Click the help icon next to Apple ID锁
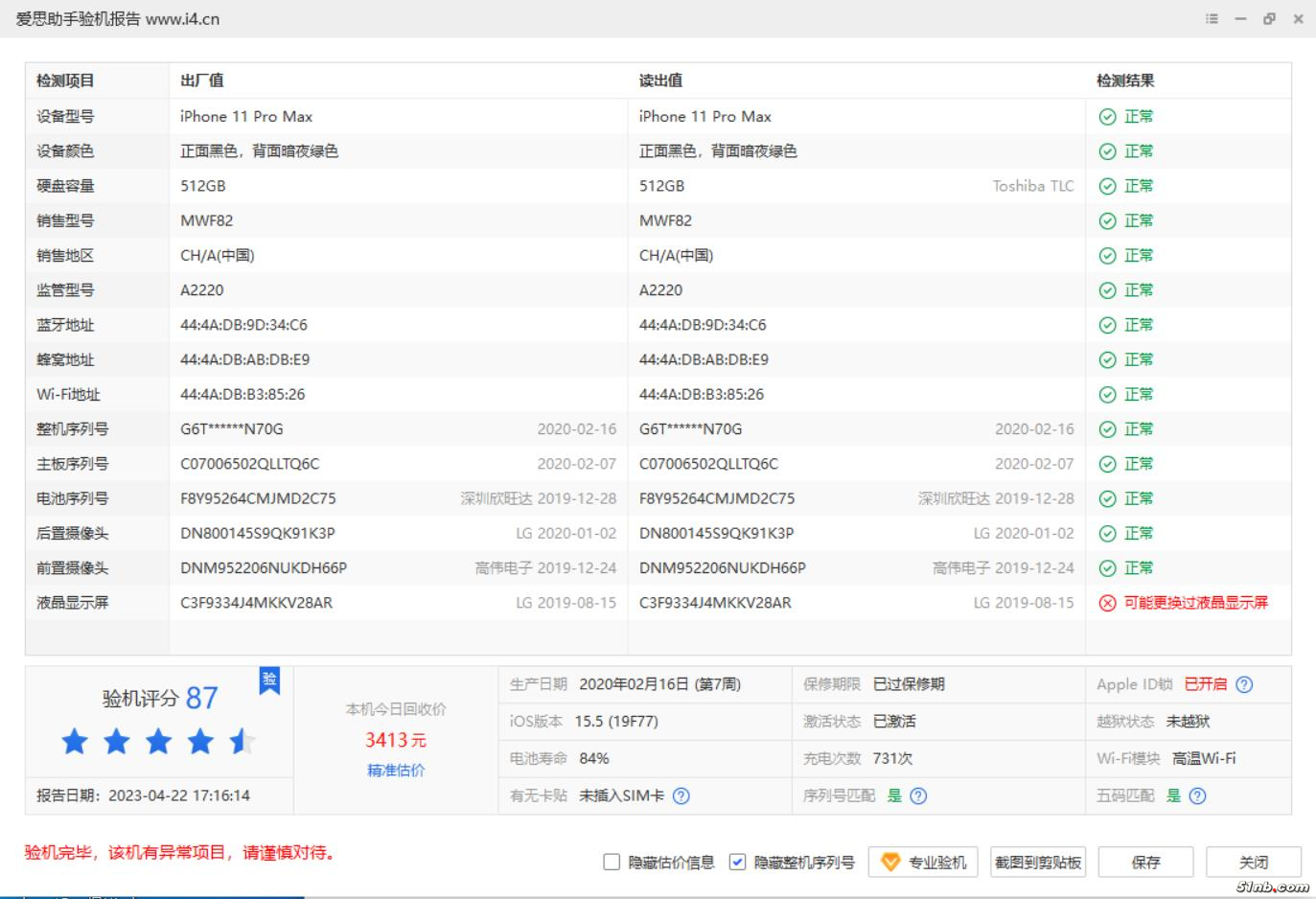The image size is (1316, 899). 1244,684
